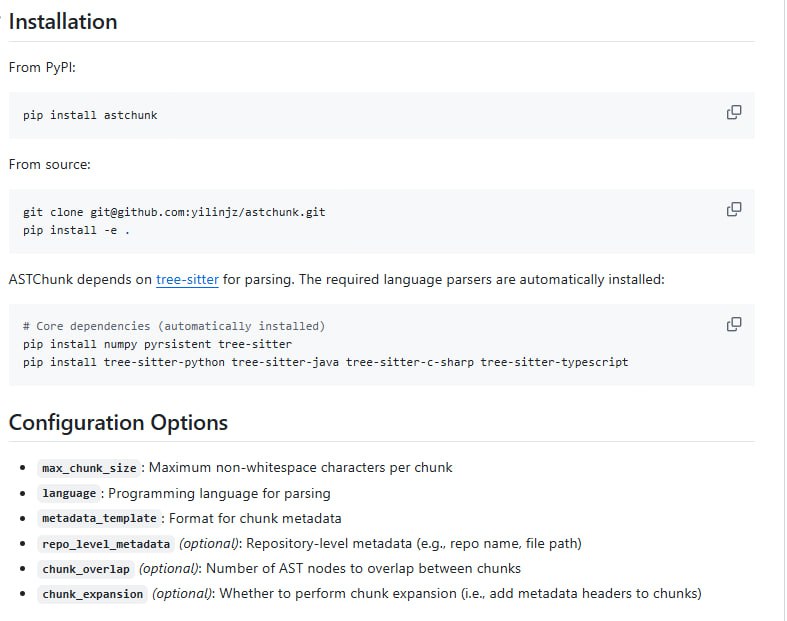
Task: Open the tree-sitter link
Action: tap(187, 280)
